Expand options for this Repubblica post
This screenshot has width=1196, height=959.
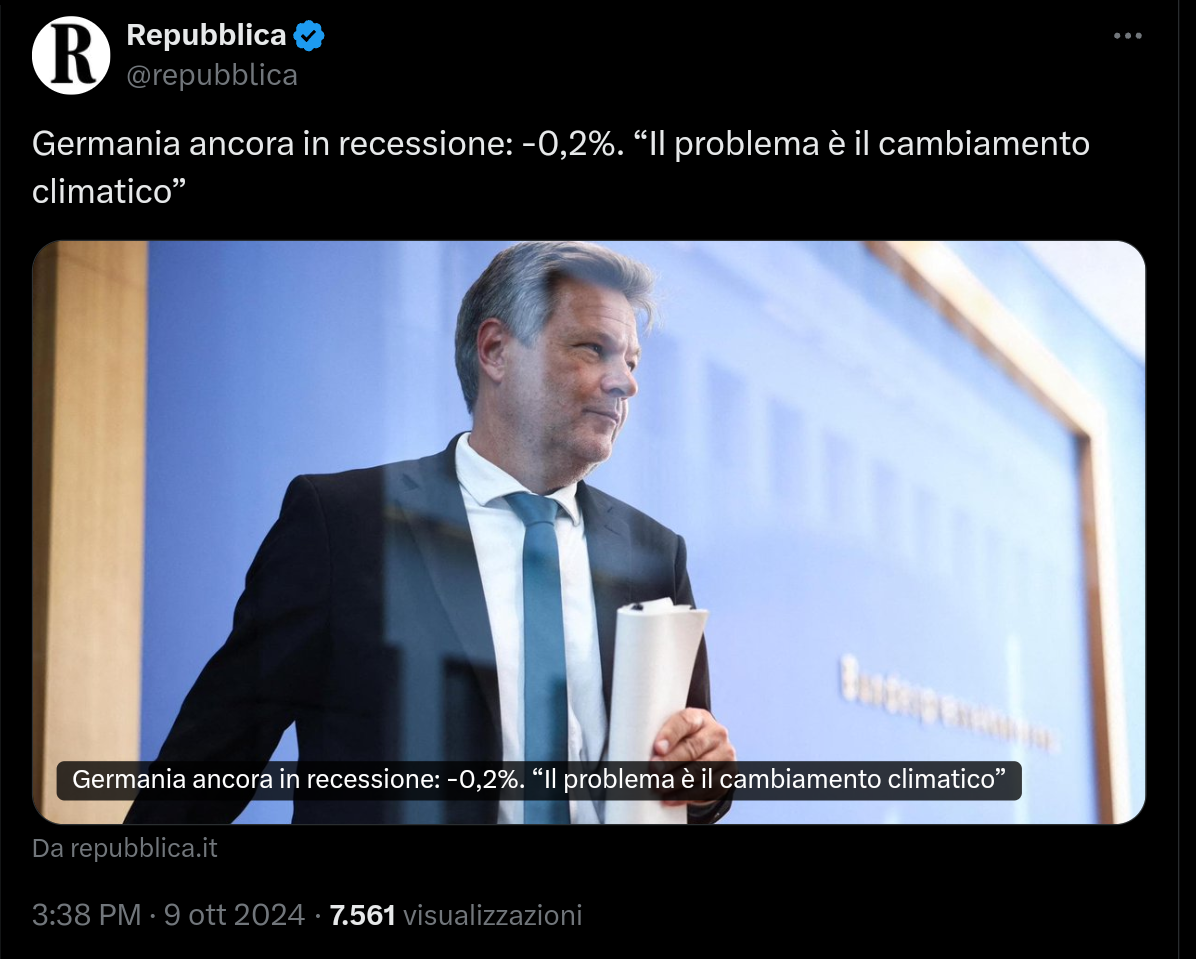(x=1128, y=34)
